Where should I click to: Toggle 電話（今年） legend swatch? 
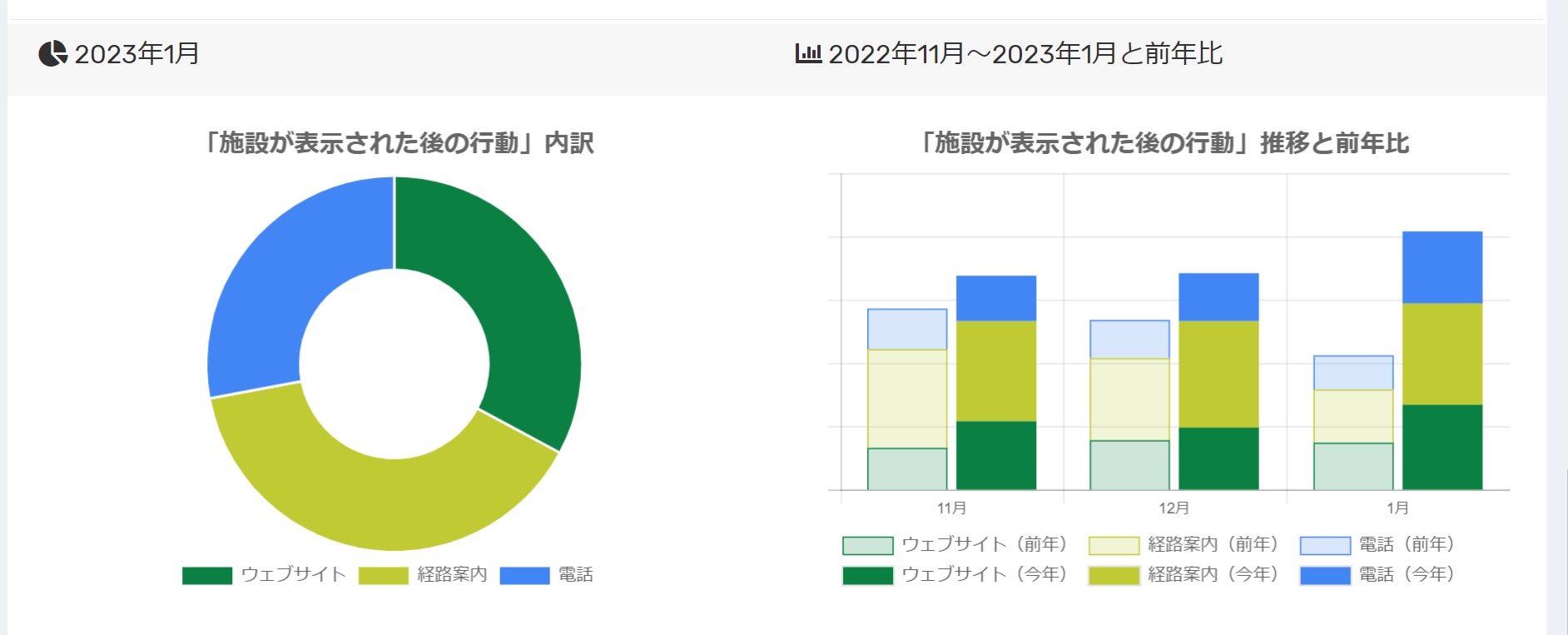click(x=1326, y=575)
